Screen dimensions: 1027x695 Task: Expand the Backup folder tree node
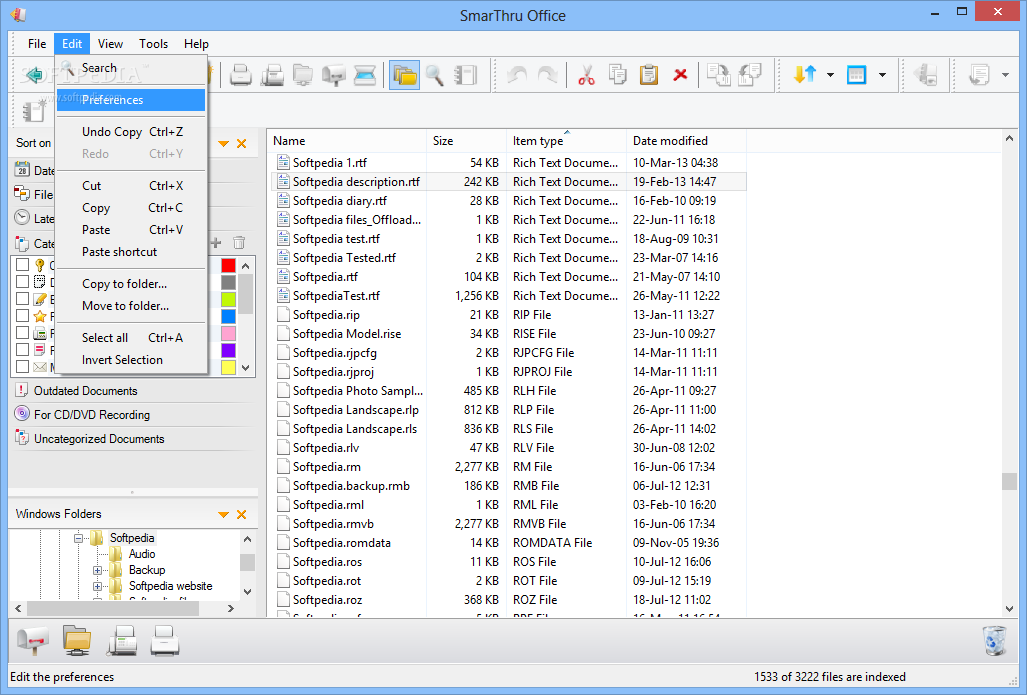[97, 571]
